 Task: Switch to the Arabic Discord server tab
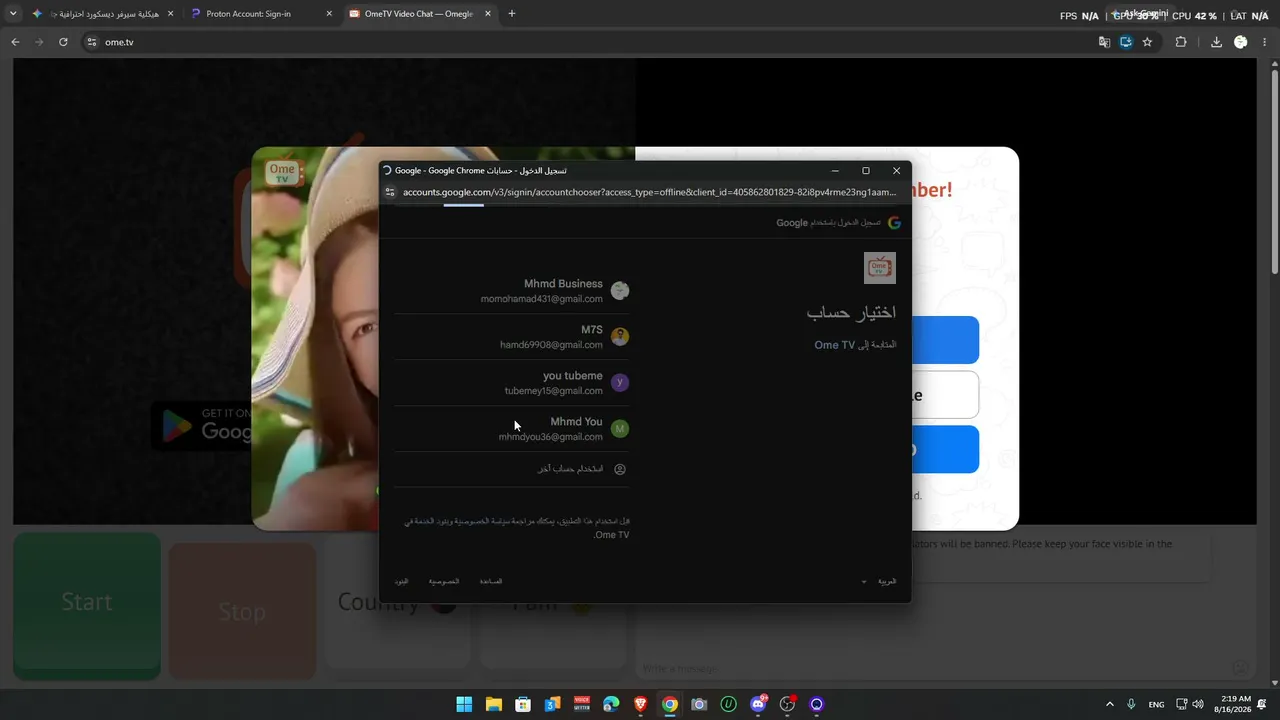103,14
